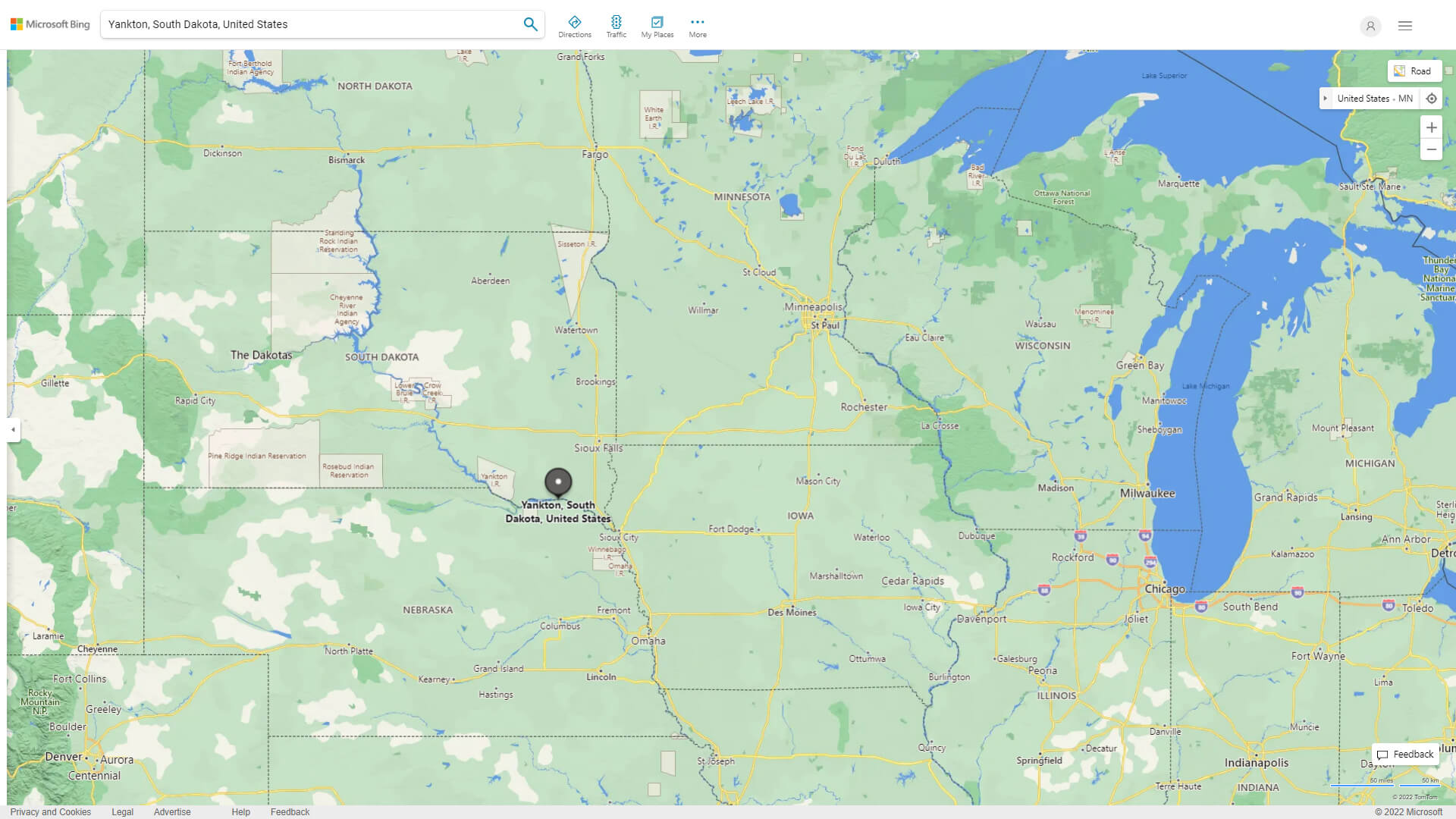
Task: Expand the United States · MN breadcrumb arrow
Action: [x=1325, y=98]
